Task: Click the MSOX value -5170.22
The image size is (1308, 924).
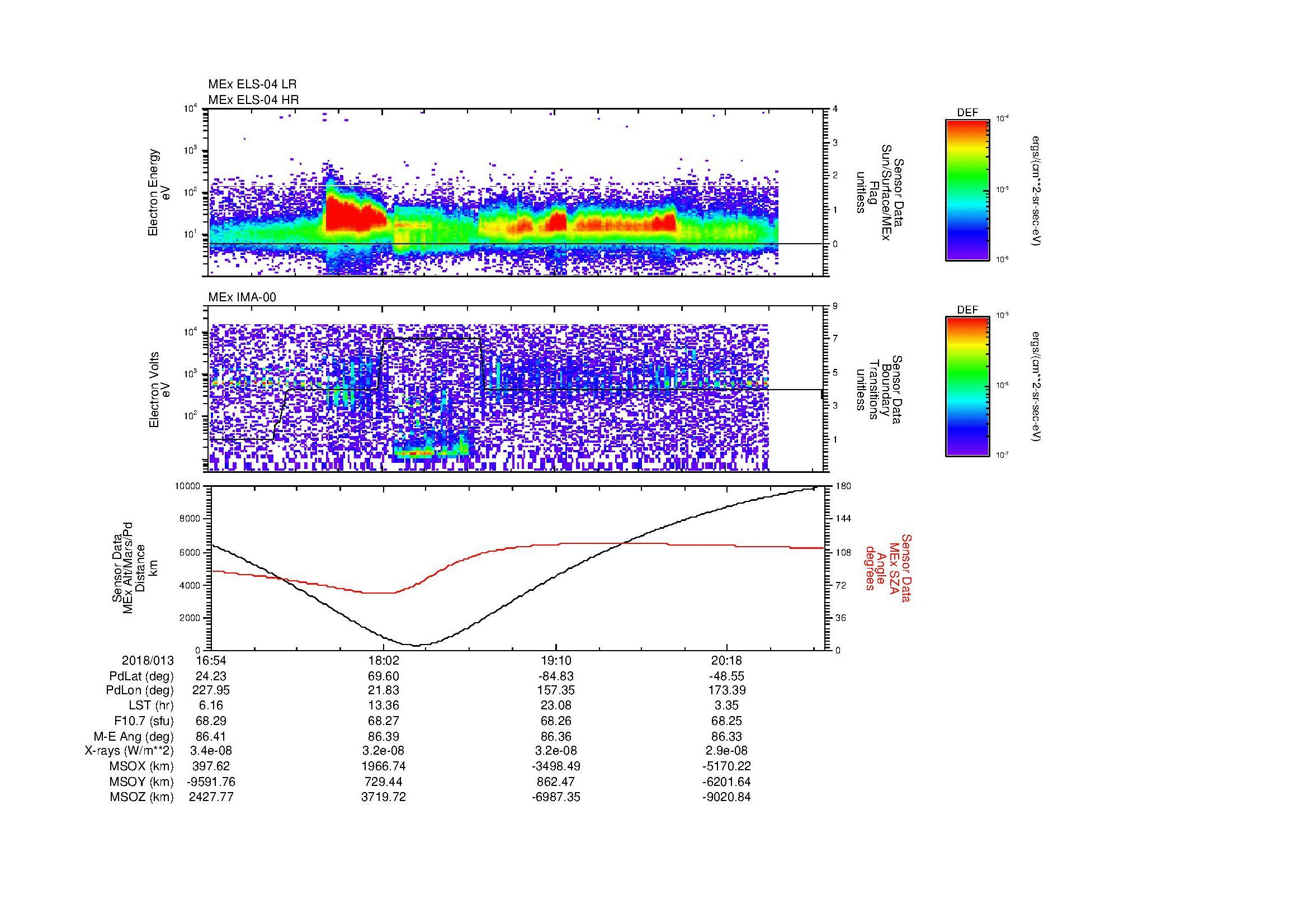Action: 727,766
